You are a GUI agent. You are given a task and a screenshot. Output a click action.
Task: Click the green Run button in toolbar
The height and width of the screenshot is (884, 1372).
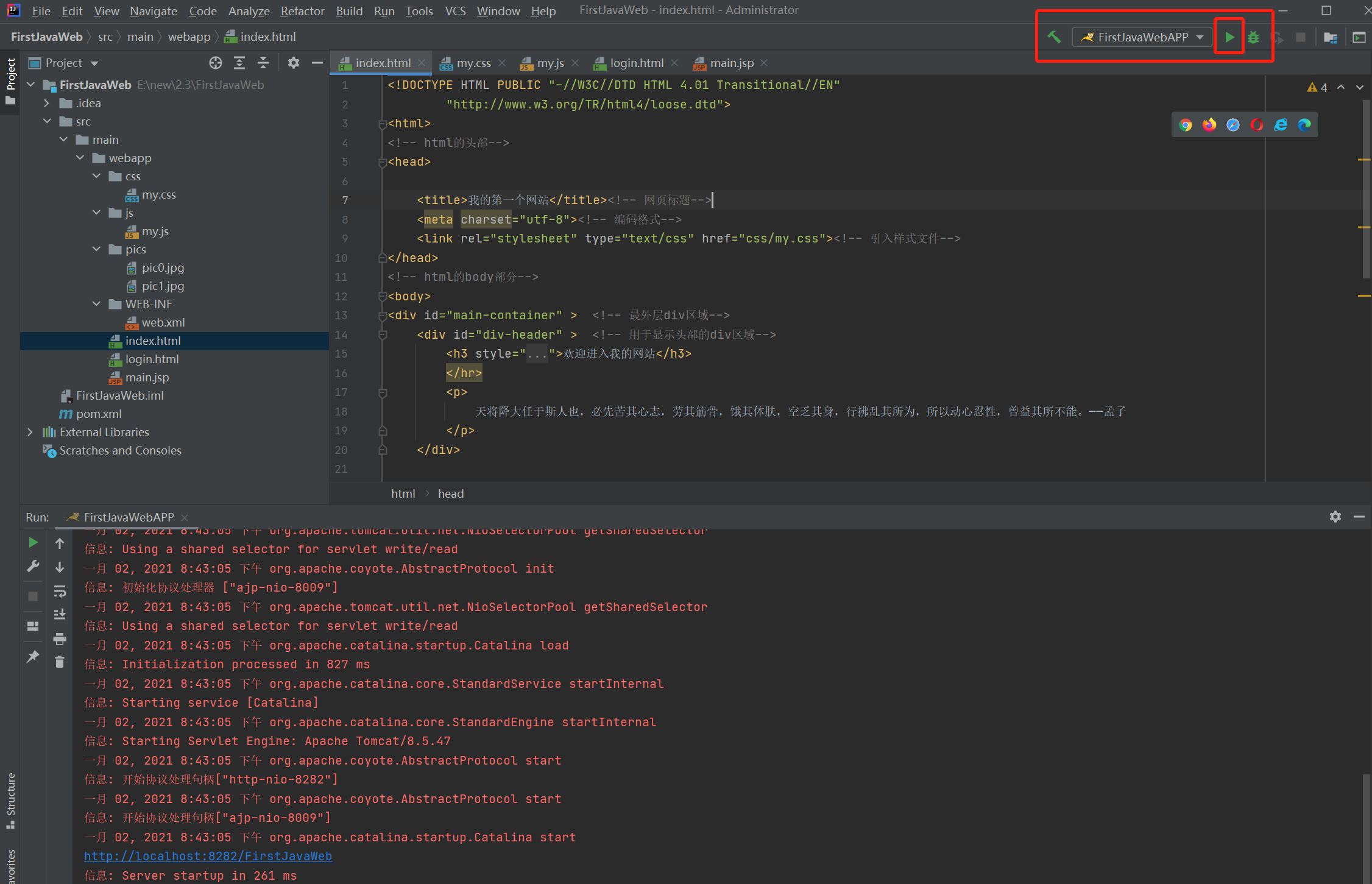click(x=1229, y=37)
